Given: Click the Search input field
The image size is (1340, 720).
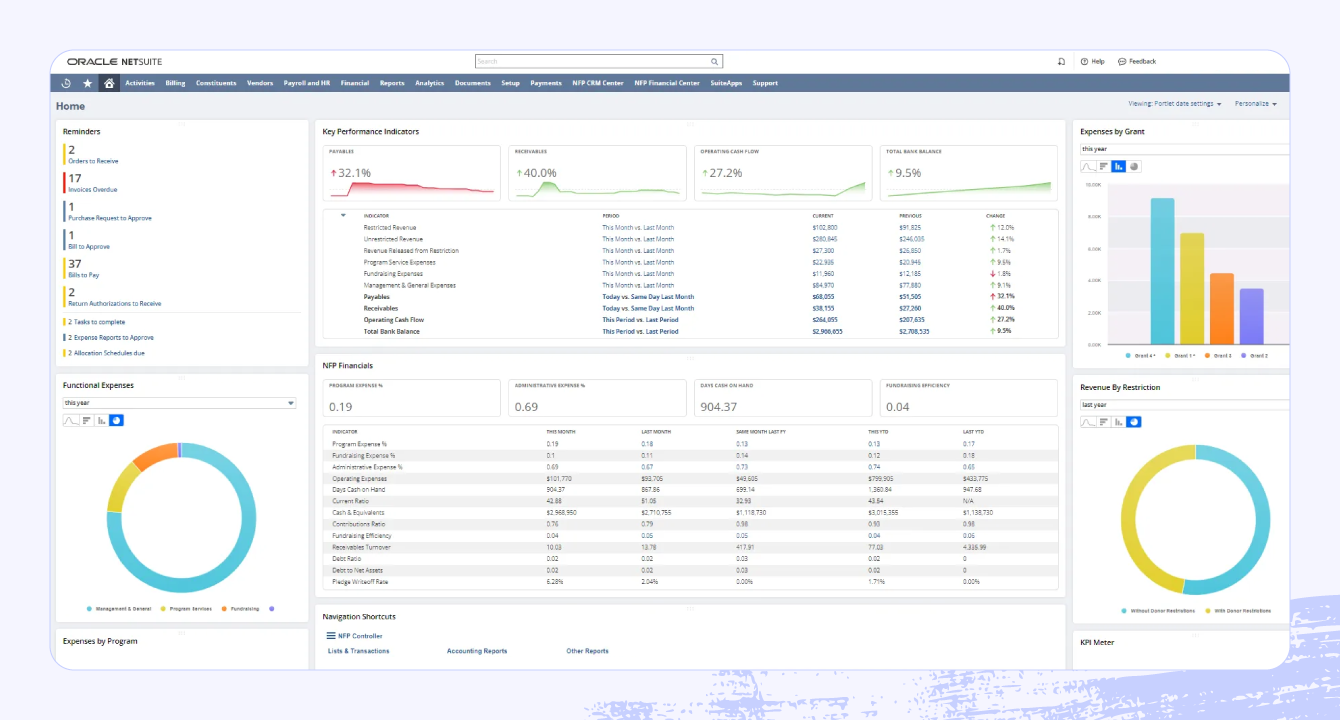Looking at the screenshot, I should [x=599, y=61].
